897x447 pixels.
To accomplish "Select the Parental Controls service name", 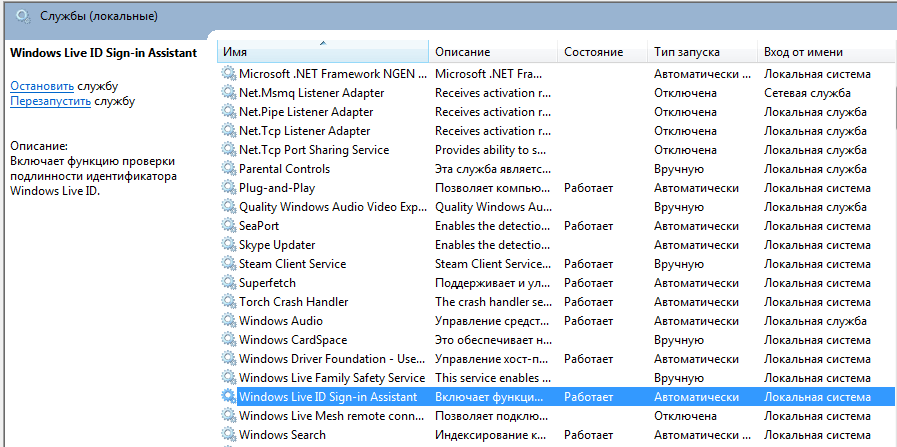I will point(284,169).
